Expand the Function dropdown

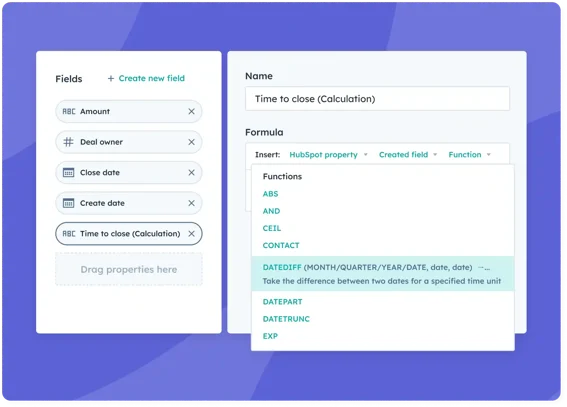[x=469, y=155]
